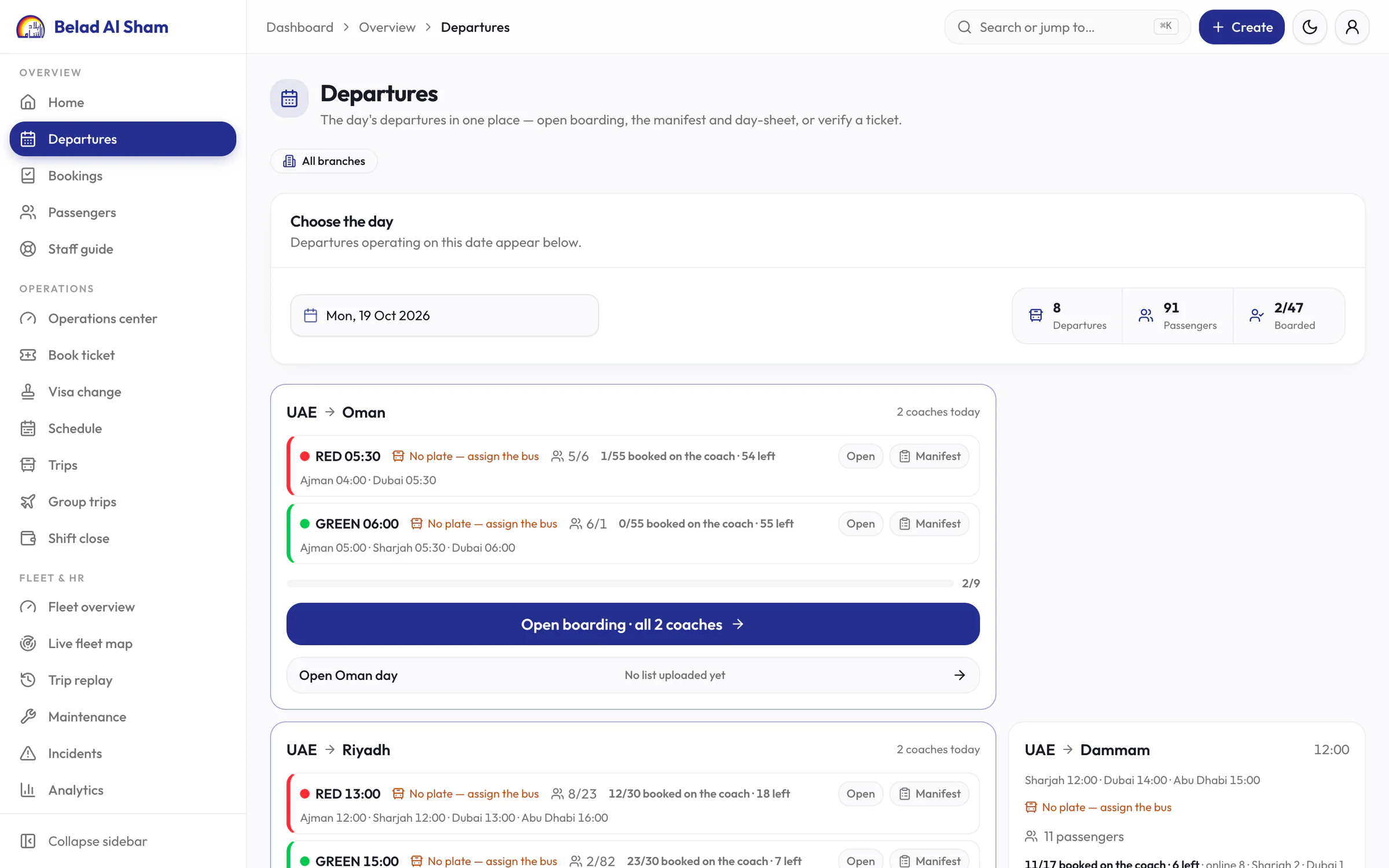Click the Incidents warning triangle icon

point(28,753)
